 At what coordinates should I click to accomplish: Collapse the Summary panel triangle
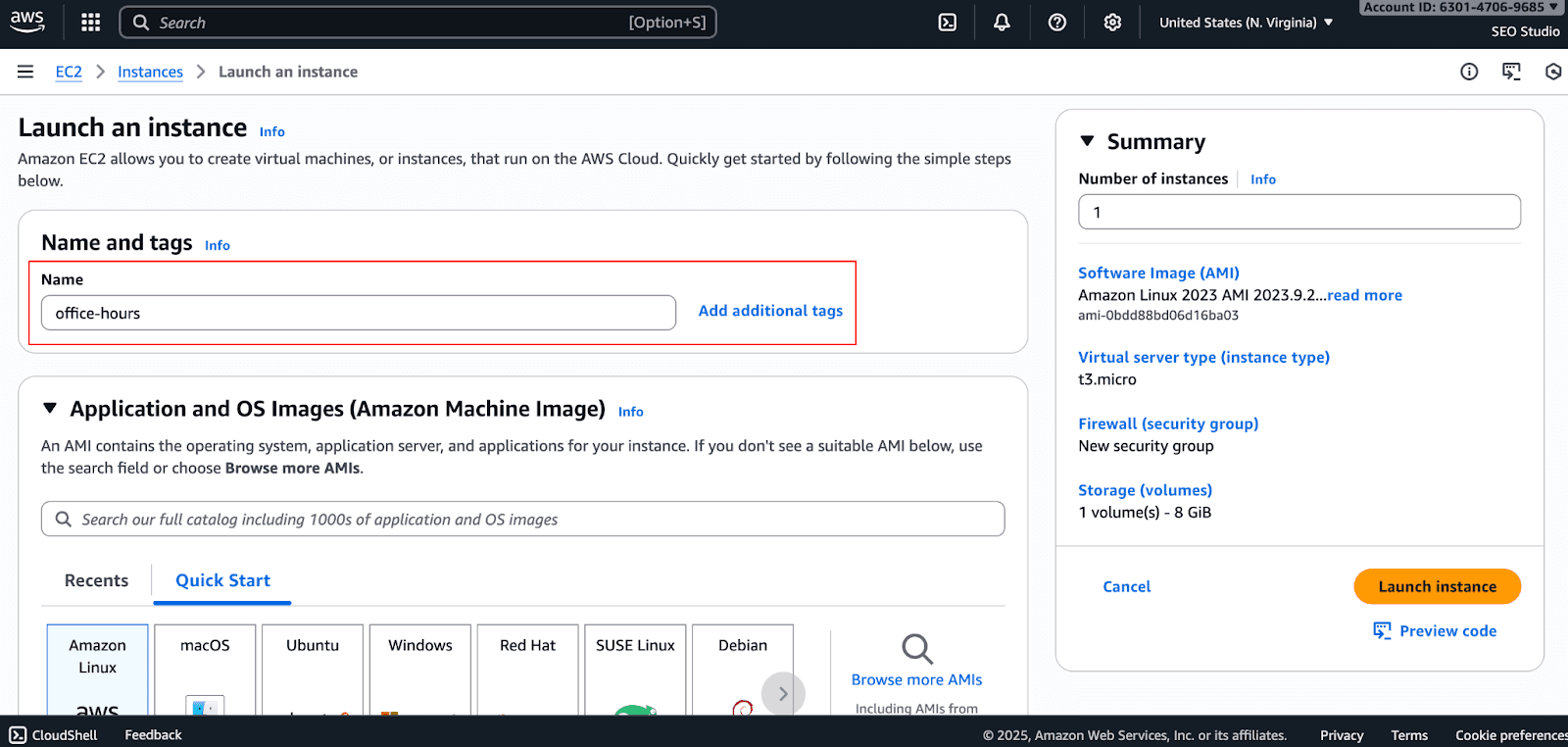1087,141
